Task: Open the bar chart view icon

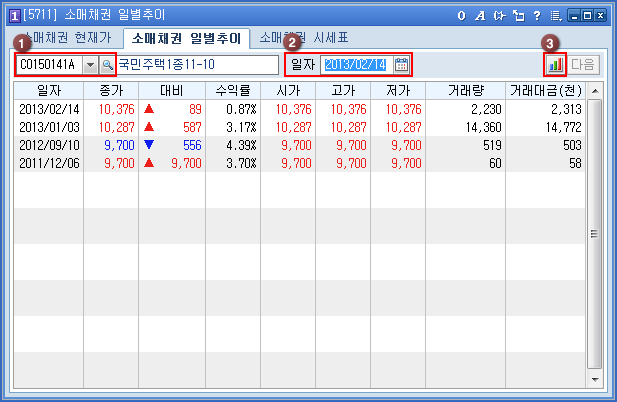Action: pyautogui.click(x=554, y=65)
